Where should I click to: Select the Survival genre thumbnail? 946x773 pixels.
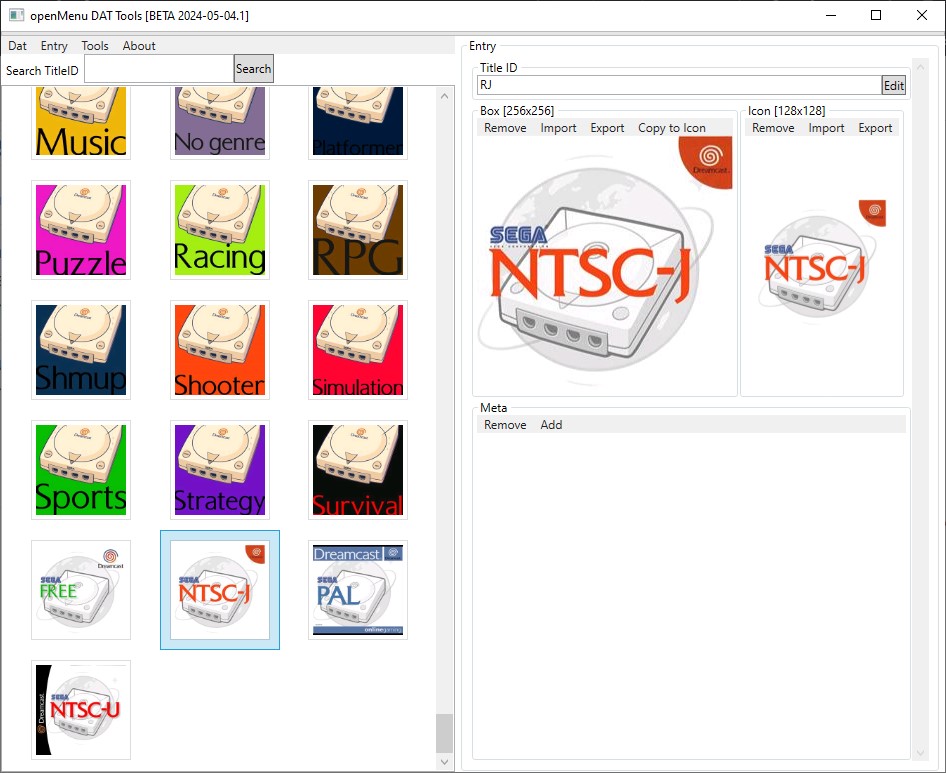tap(358, 470)
